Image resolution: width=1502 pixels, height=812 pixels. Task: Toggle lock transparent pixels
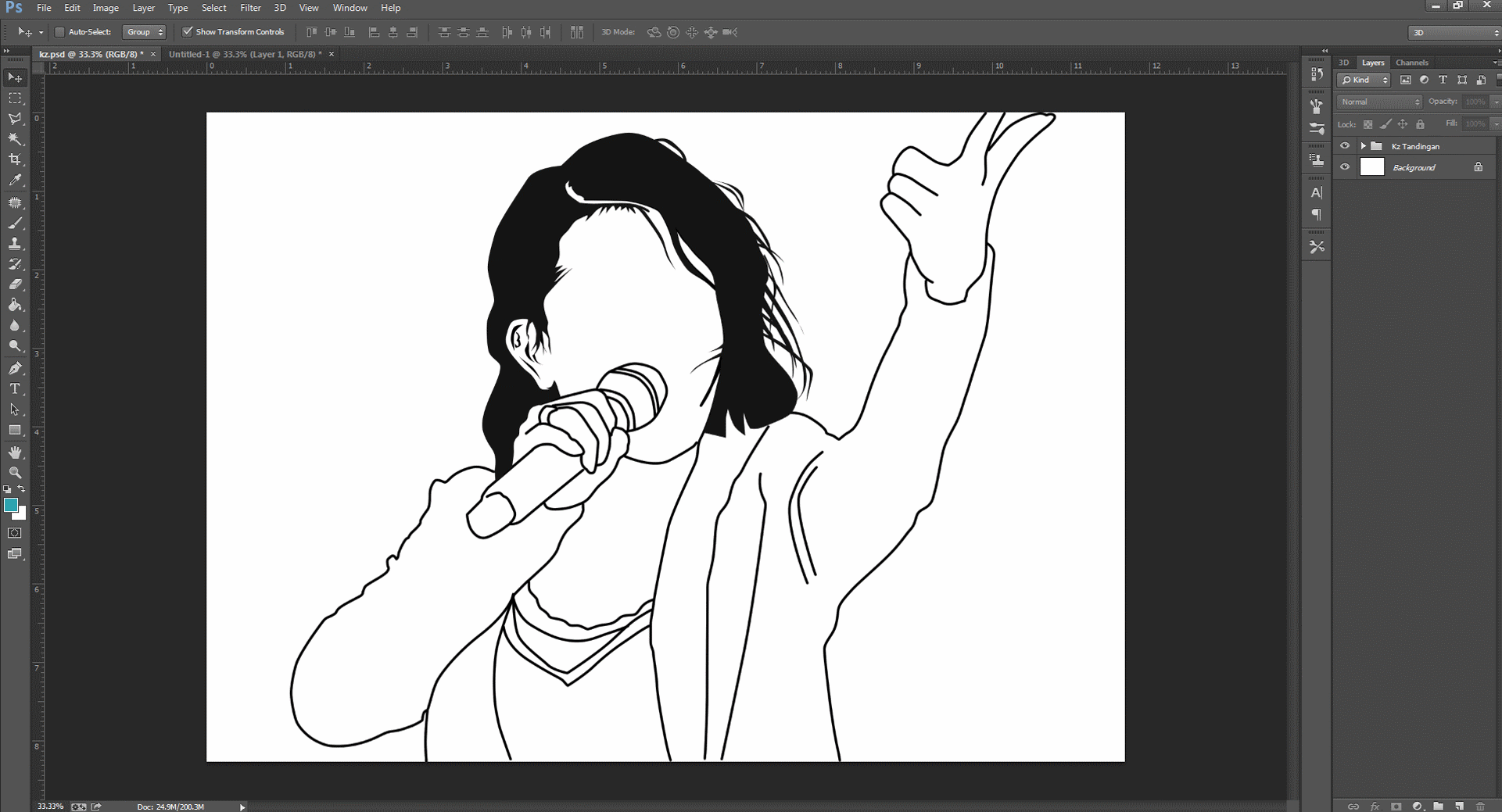(x=1368, y=124)
